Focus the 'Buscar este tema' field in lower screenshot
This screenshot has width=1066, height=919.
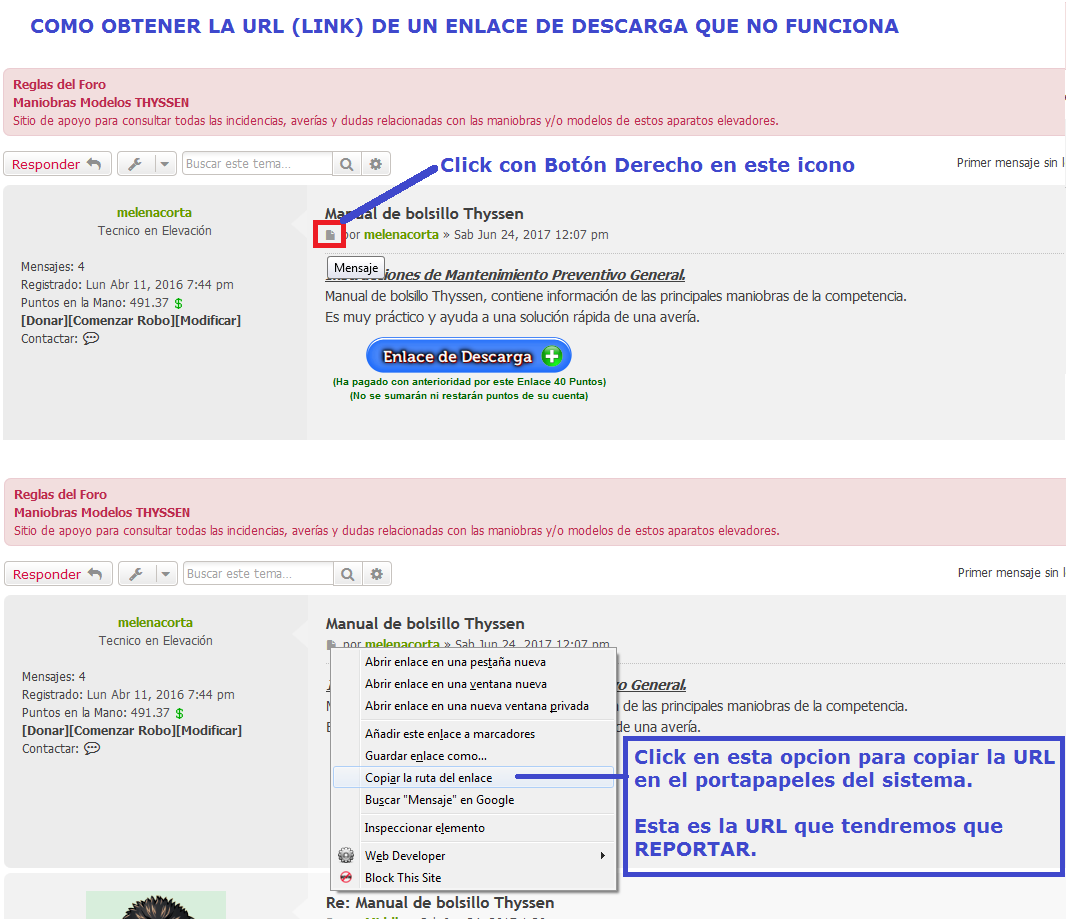pos(258,574)
